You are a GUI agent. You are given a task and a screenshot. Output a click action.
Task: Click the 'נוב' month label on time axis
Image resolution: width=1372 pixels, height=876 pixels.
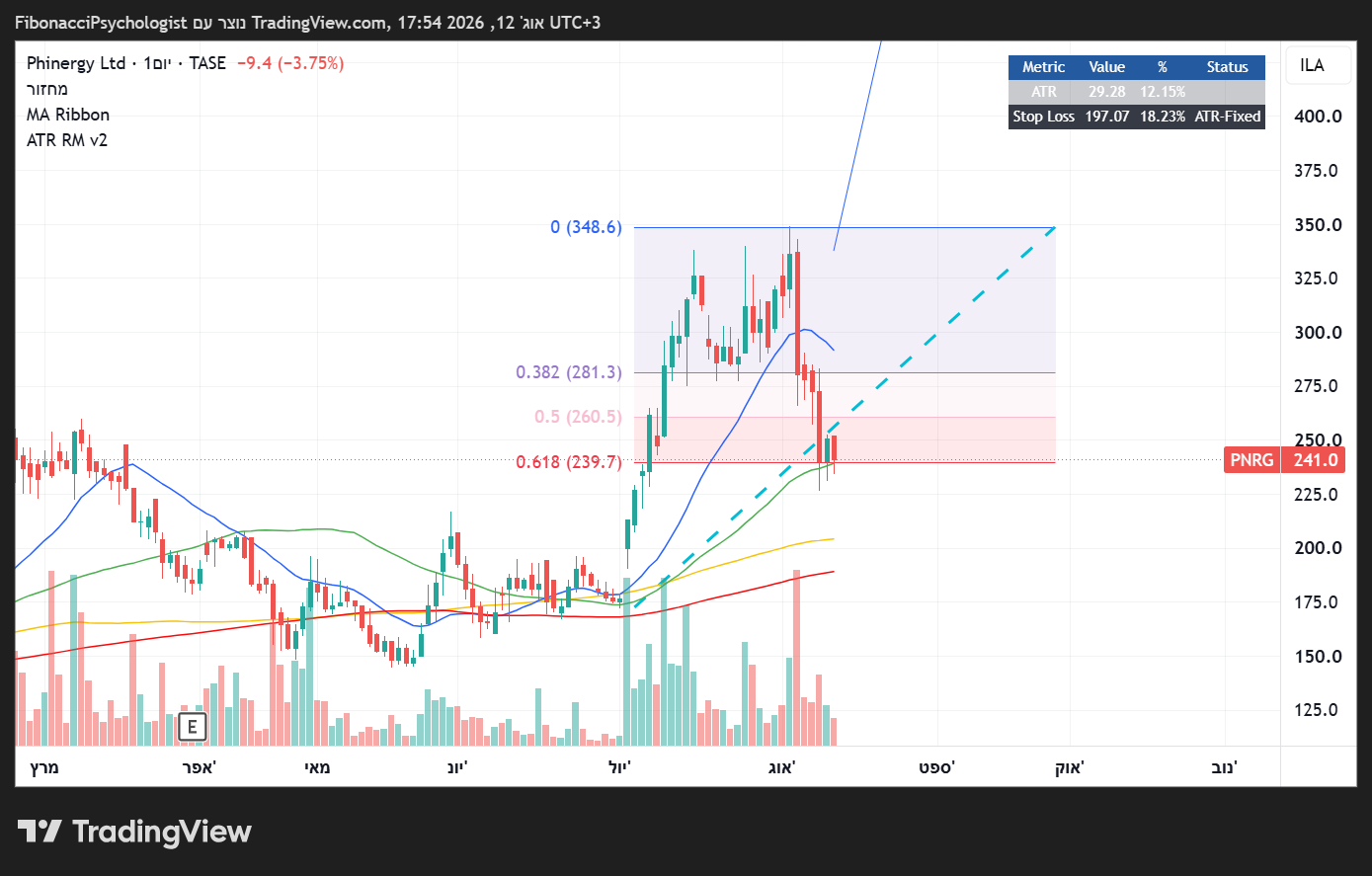pos(1225,767)
